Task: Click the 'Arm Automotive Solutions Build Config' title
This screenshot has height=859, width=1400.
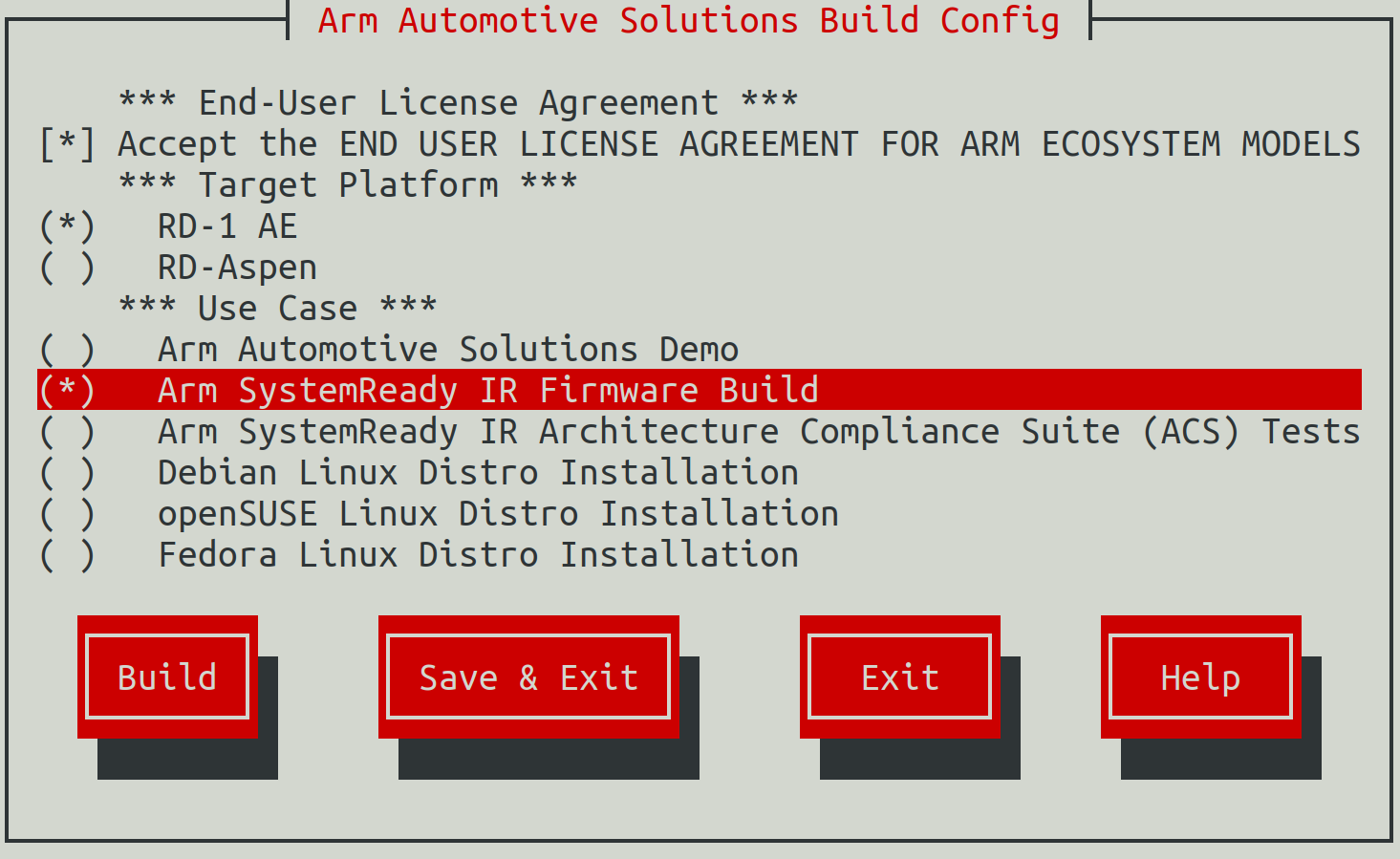Action: pos(689,20)
